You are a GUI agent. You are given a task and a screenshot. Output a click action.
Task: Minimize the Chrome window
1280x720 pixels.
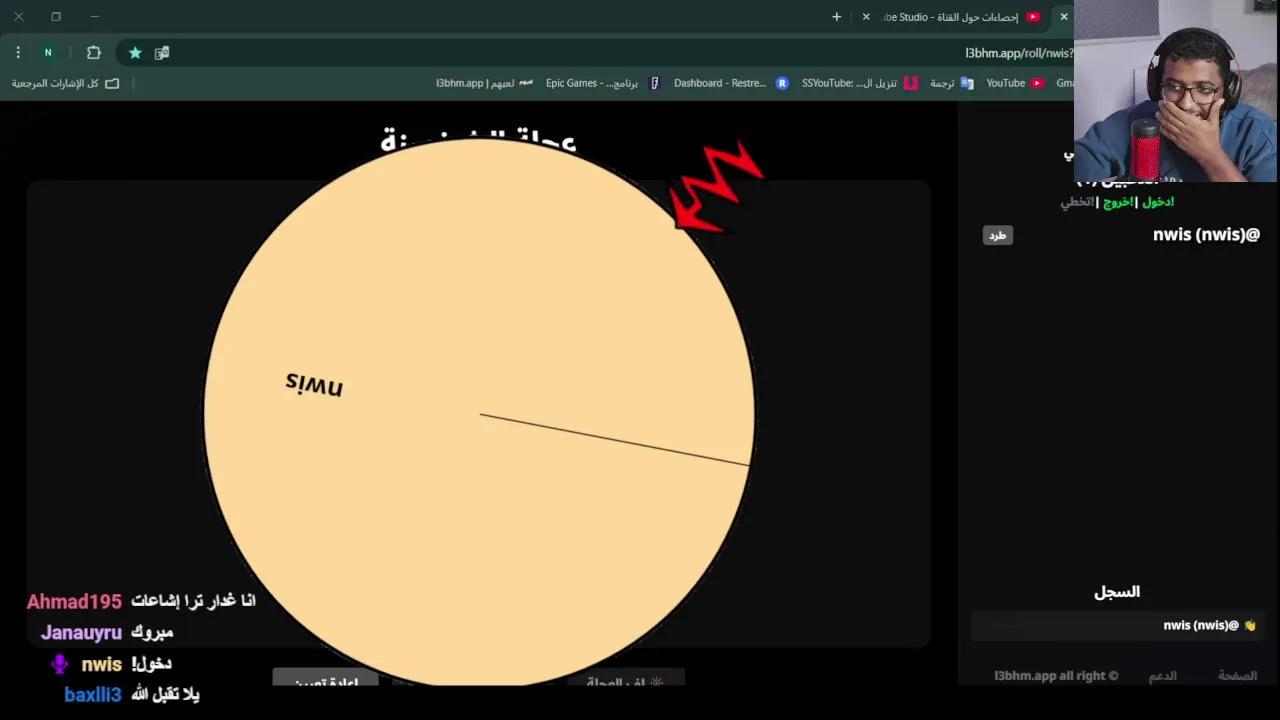point(94,17)
